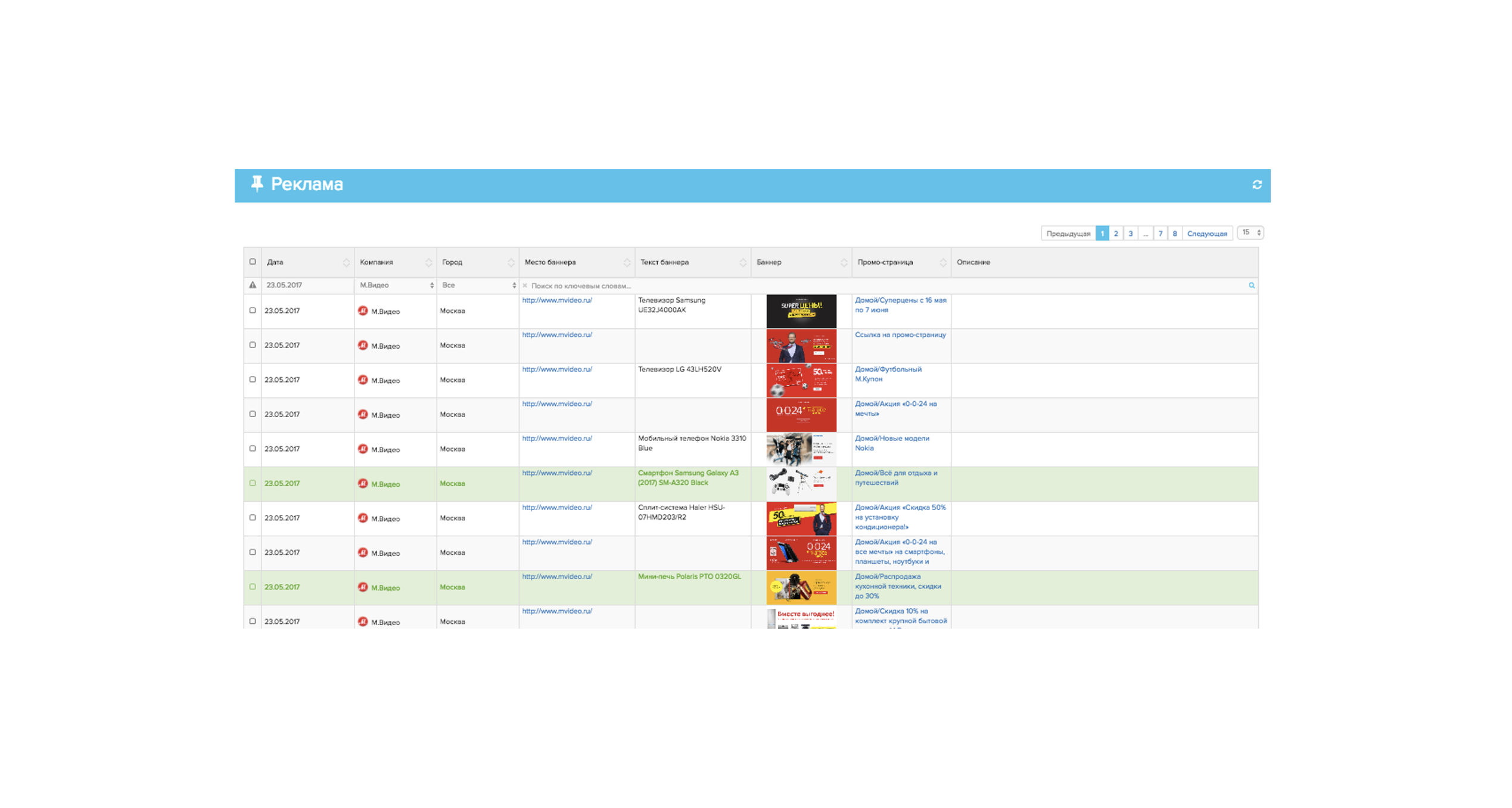The width and height of the screenshot is (1512, 808).
Task: Click М.Видео logo in Samsung UE32J4000AK row
Action: point(363,310)
